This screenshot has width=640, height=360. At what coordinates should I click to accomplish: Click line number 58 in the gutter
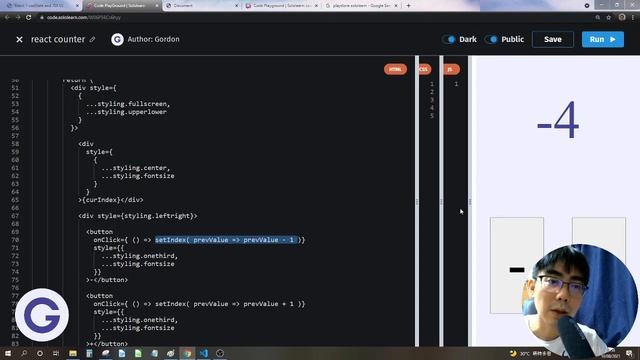(15, 144)
